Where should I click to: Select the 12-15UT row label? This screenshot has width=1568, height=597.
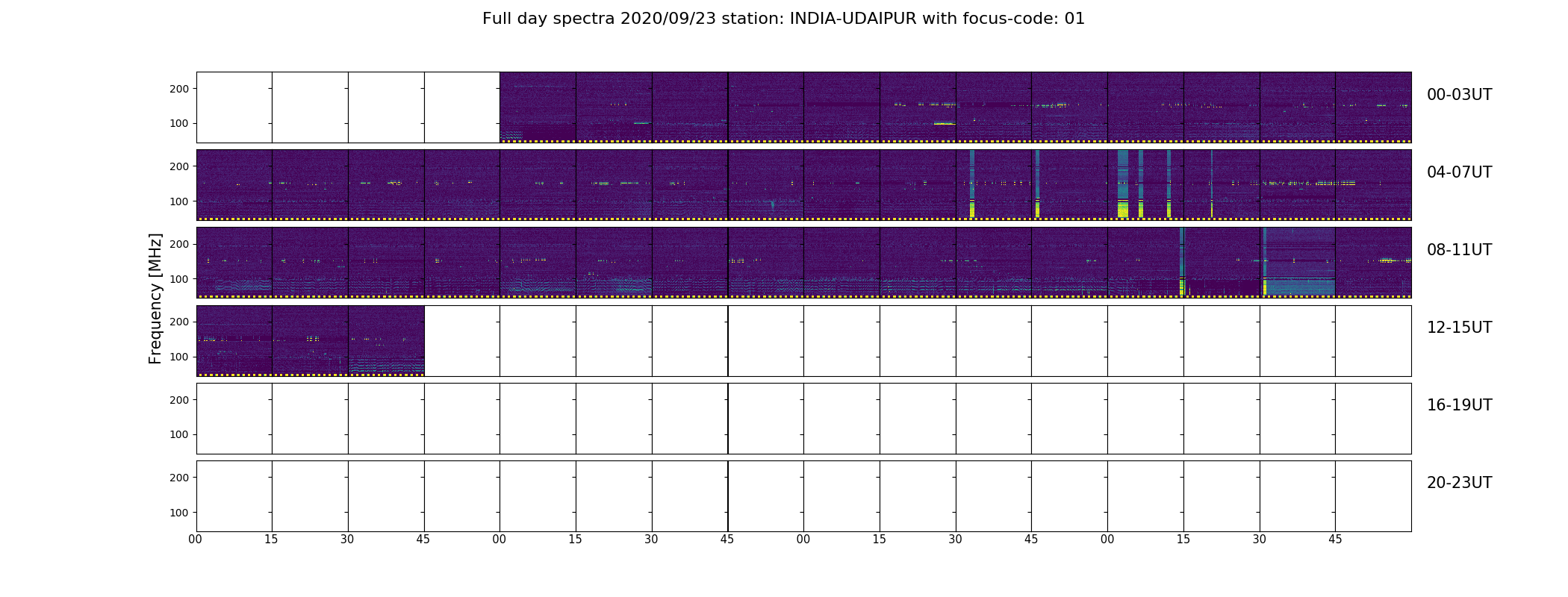click(1459, 328)
